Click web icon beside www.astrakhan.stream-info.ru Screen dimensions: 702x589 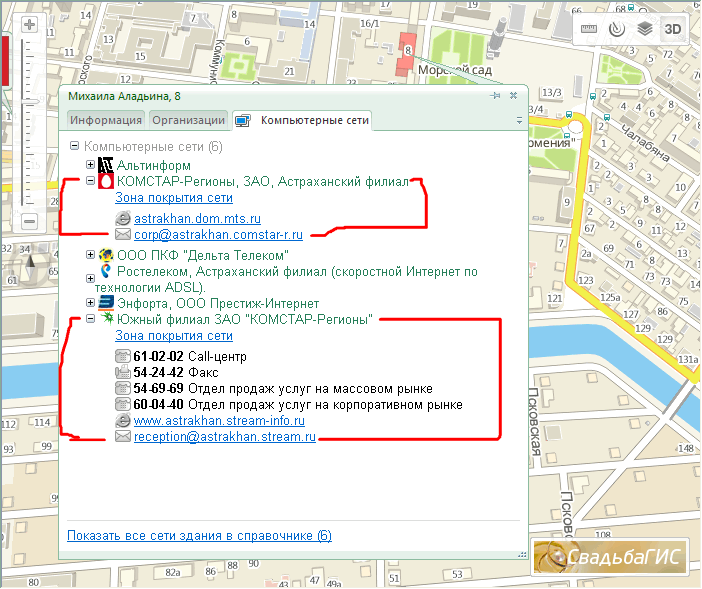(123, 421)
